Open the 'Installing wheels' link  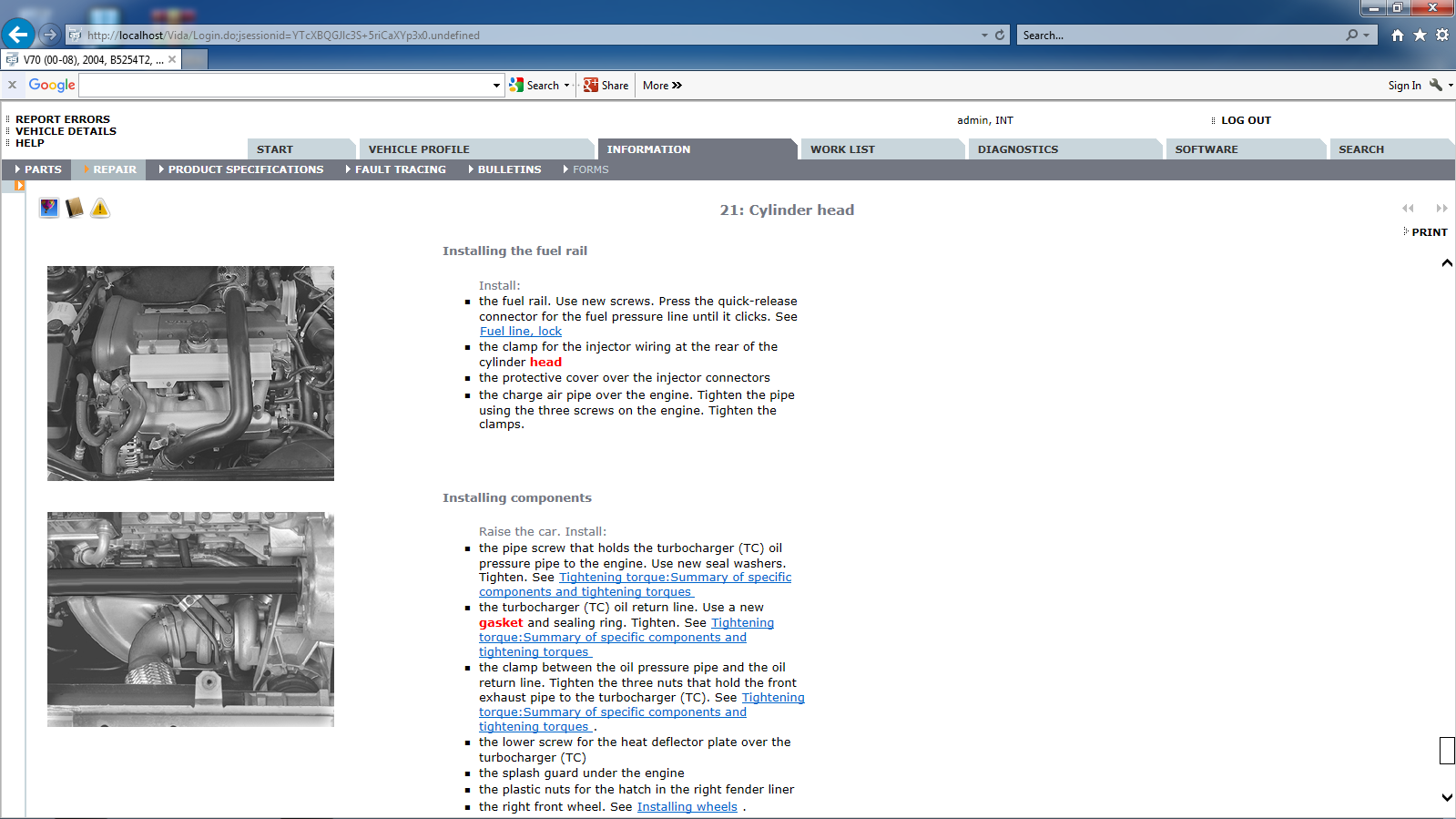(687, 807)
